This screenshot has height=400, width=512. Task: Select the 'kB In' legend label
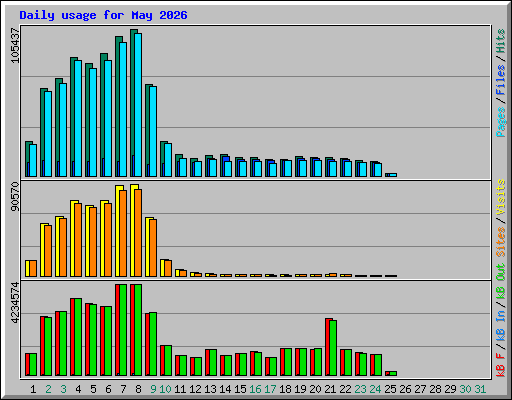pyautogui.click(x=501, y=326)
